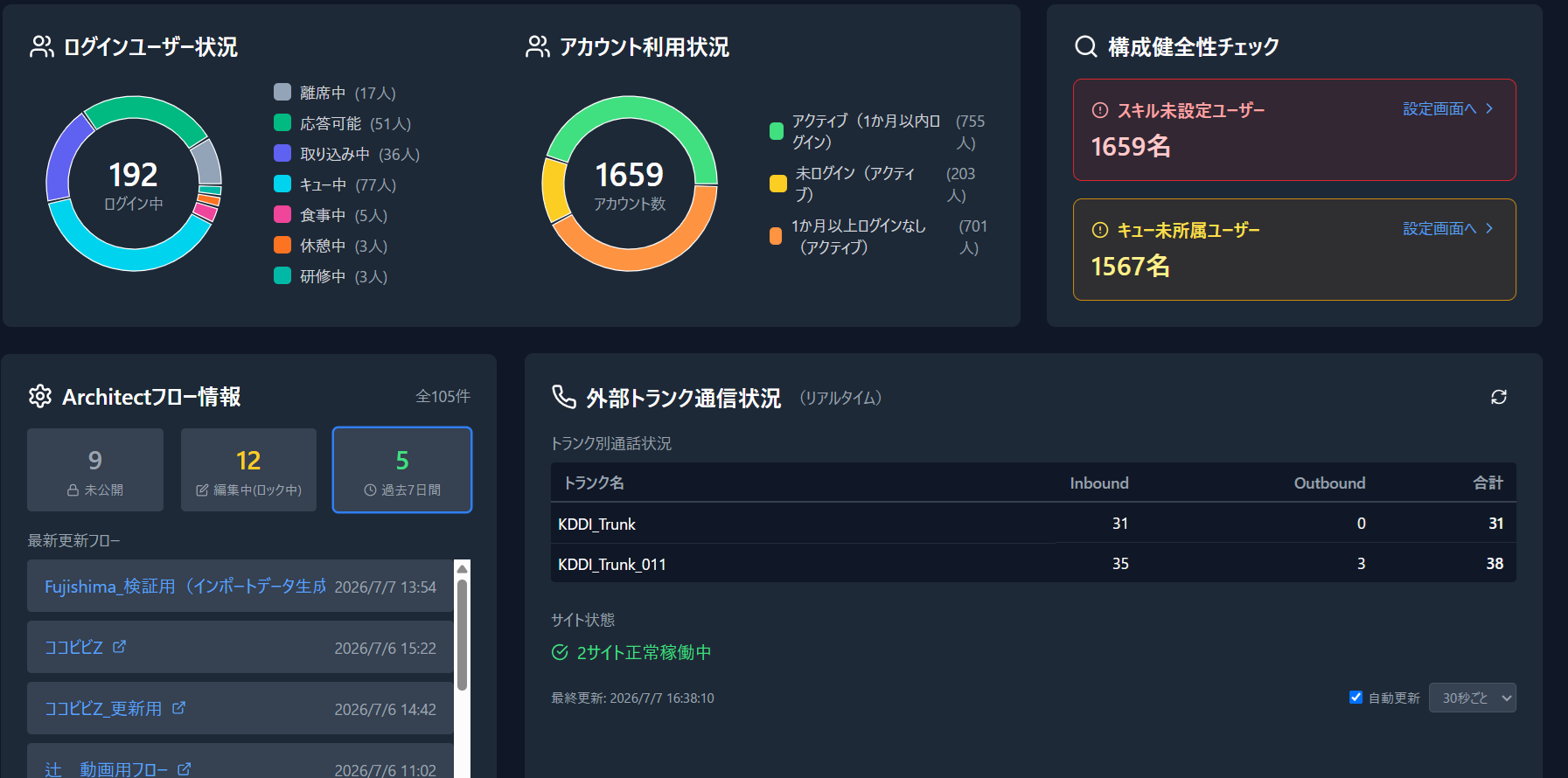Select the KDDI_Trunk row name
Screen dimensions: 1568x778
point(596,524)
